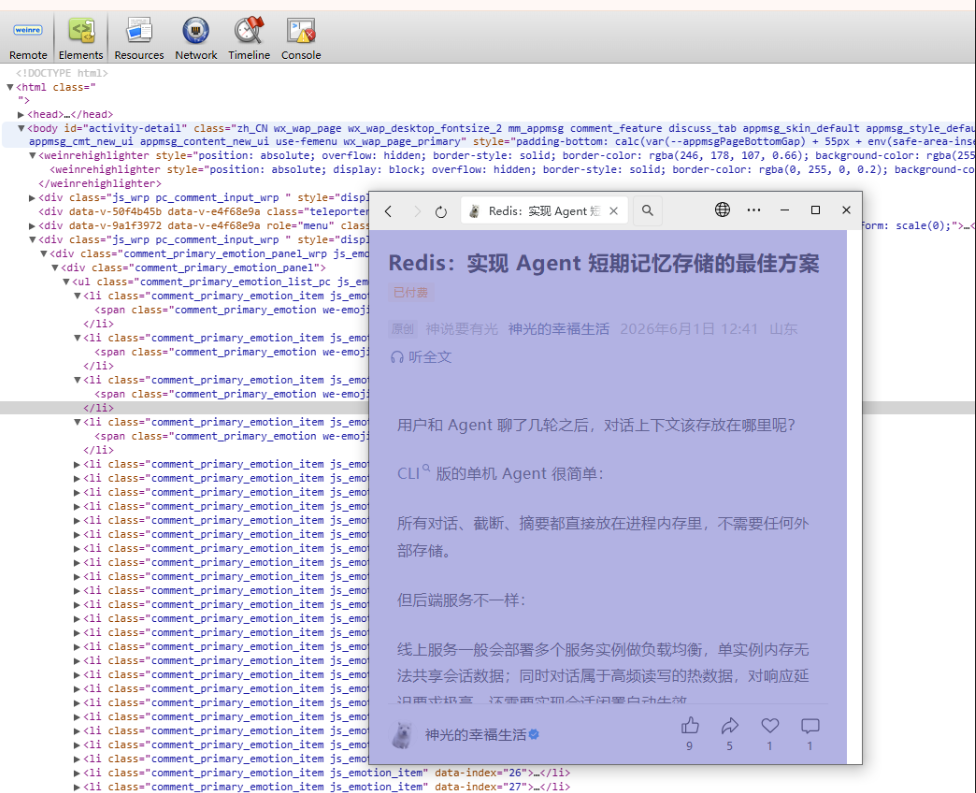This screenshot has width=976, height=793.
Task: Select the closing </weinrehighlighter> line
Action: click(x=100, y=184)
